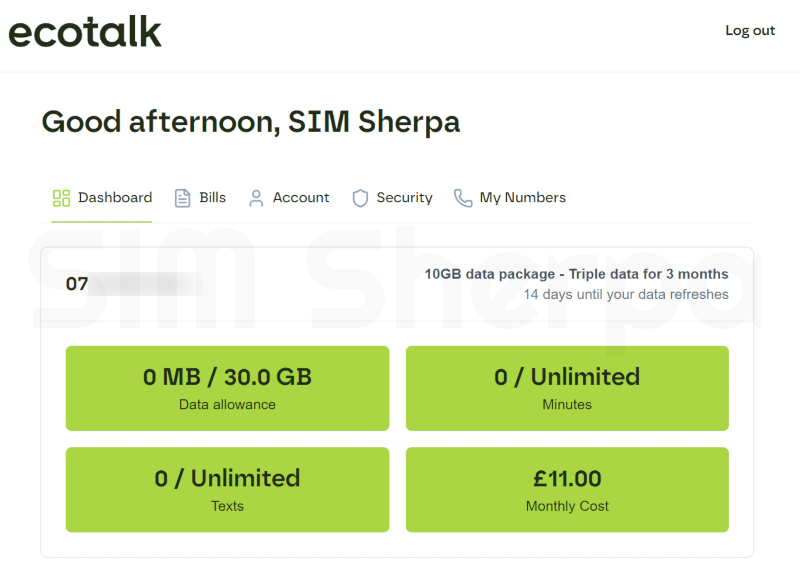Click the ecotalk logo

click(85, 32)
